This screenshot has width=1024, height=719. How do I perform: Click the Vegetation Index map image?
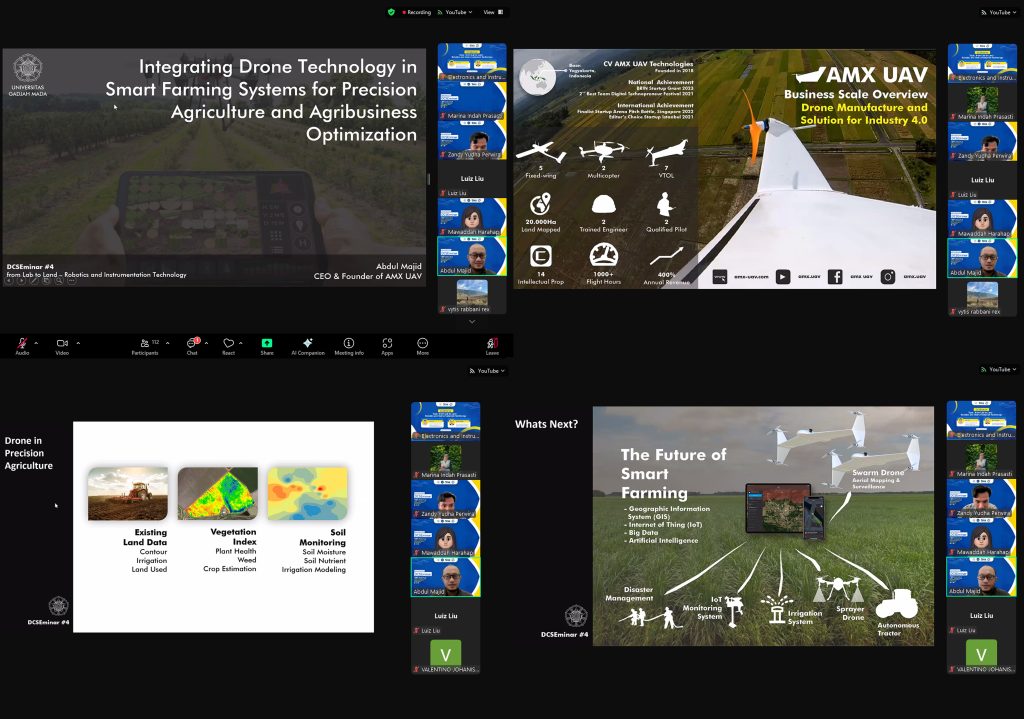217,493
